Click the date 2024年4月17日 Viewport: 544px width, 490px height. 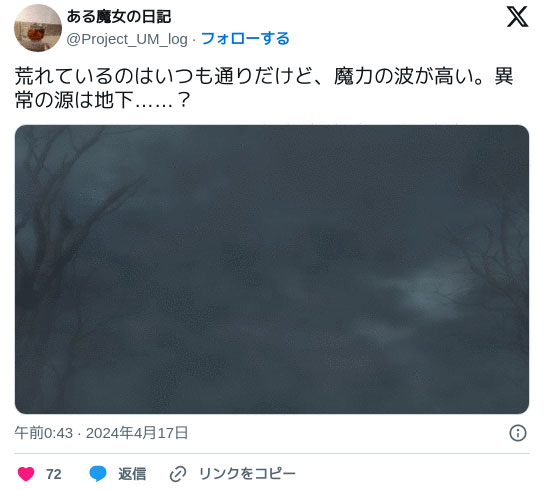pos(137,433)
